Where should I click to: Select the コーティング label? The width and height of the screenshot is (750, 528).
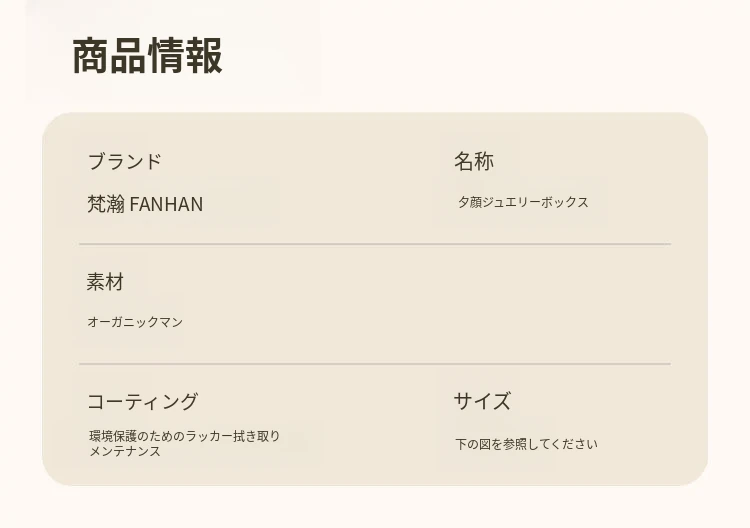click(142, 402)
